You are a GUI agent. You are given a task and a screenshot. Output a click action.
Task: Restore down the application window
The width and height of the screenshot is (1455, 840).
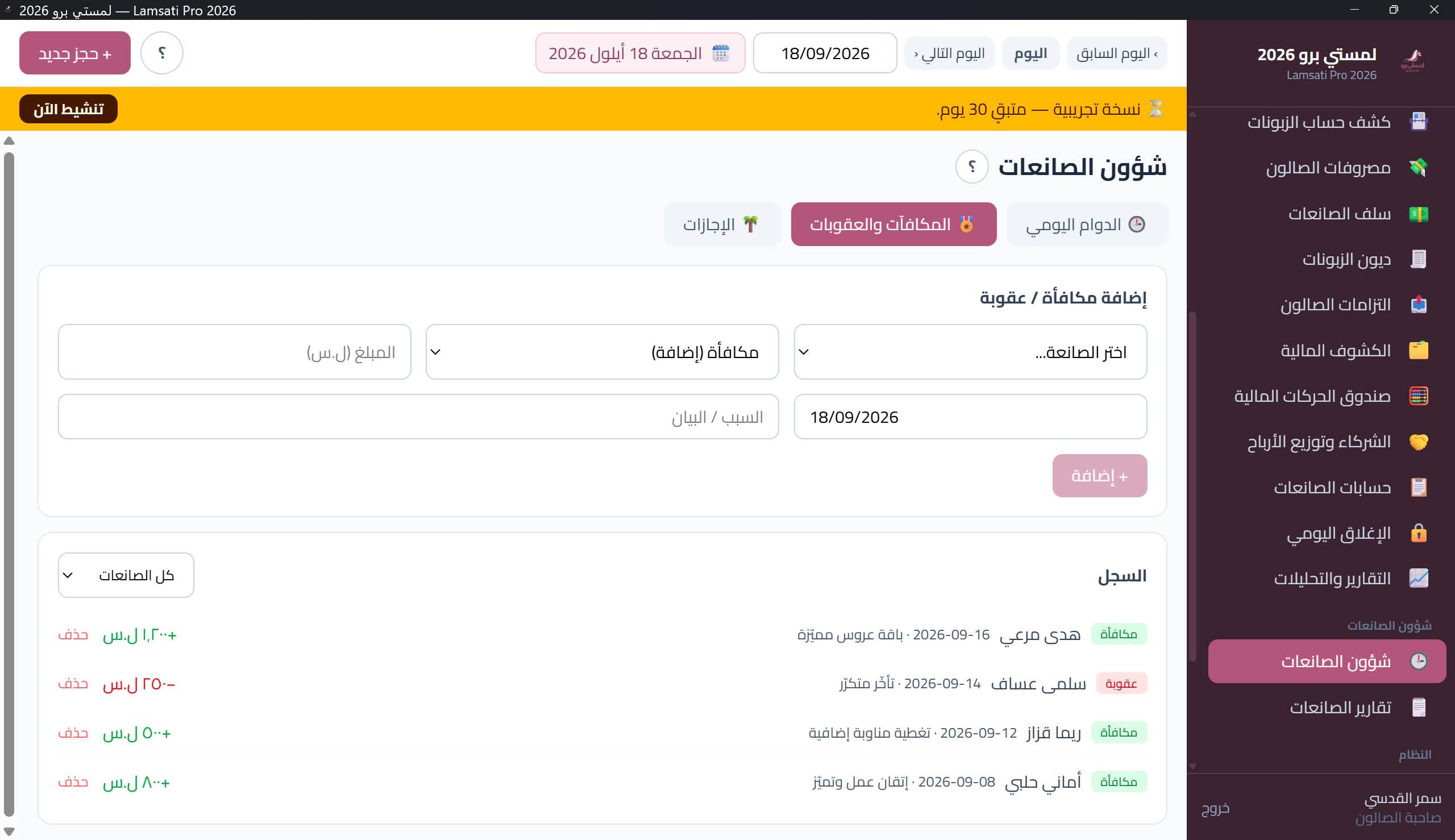(1393, 10)
